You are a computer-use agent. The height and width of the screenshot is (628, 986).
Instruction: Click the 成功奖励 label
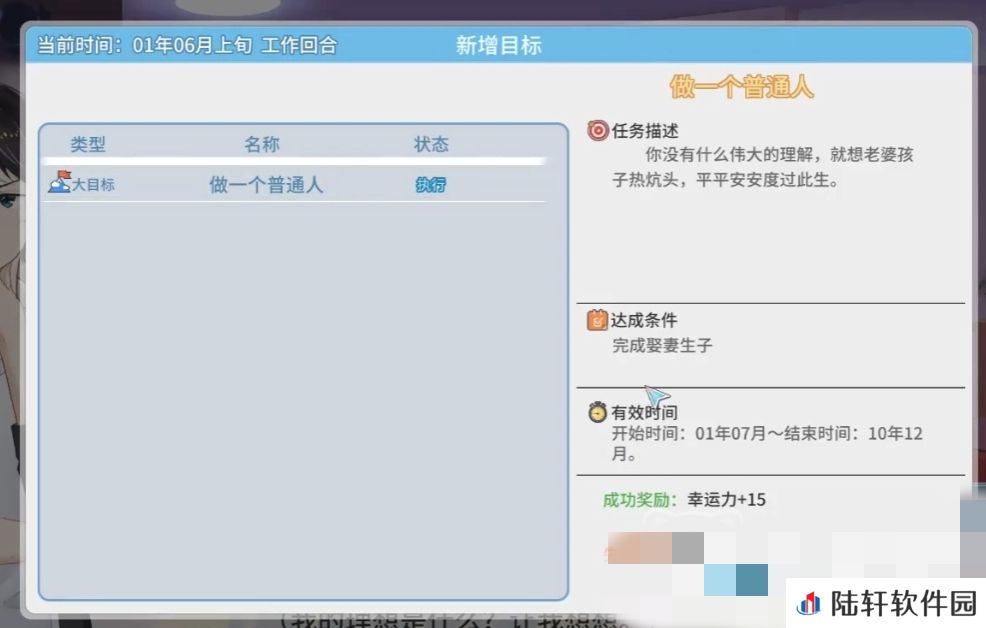pos(640,500)
